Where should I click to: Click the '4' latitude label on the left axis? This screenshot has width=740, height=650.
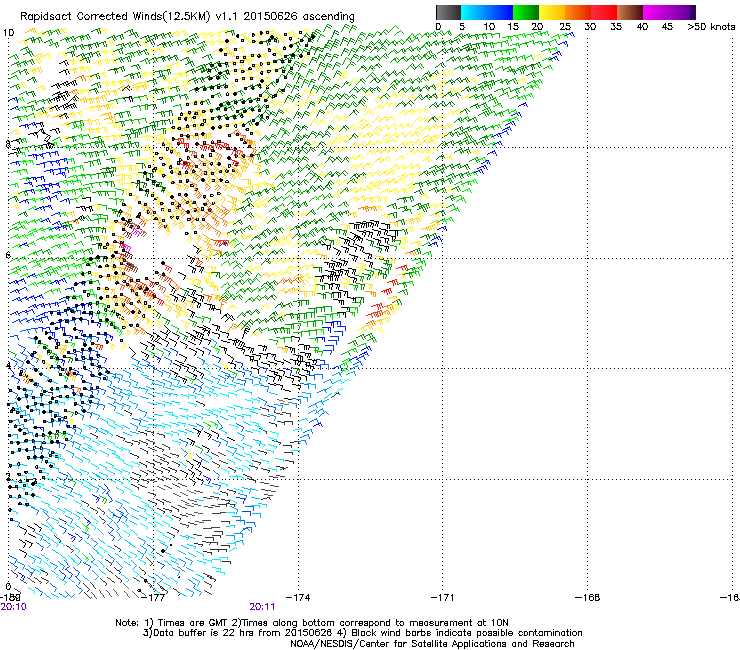(x=8, y=366)
